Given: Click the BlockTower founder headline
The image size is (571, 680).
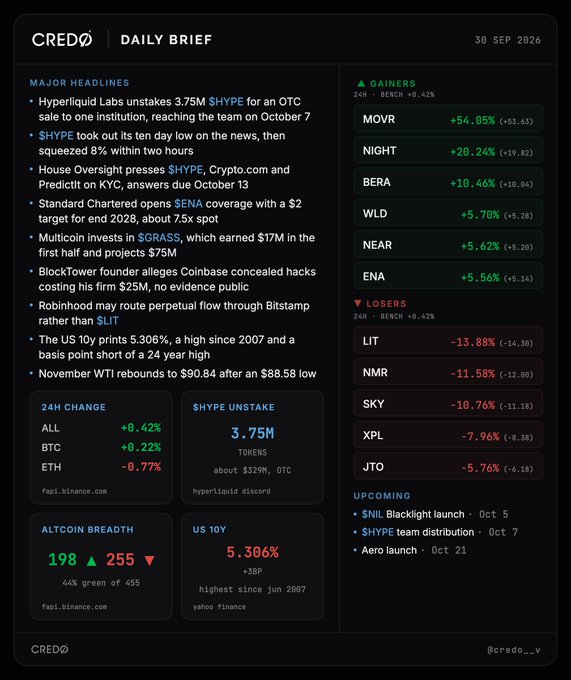Looking at the screenshot, I should pos(177,279).
